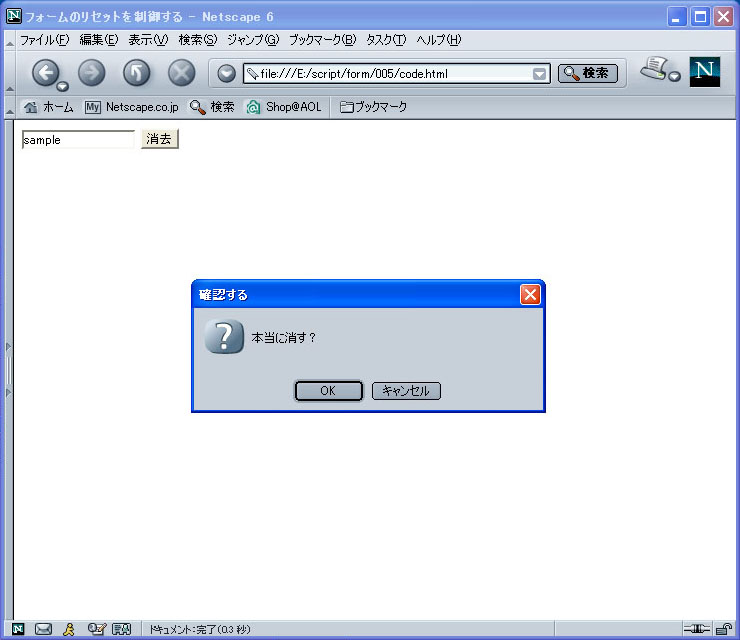
Task: Open Composer icon in status bar
Action: pyautogui.click(x=96, y=629)
